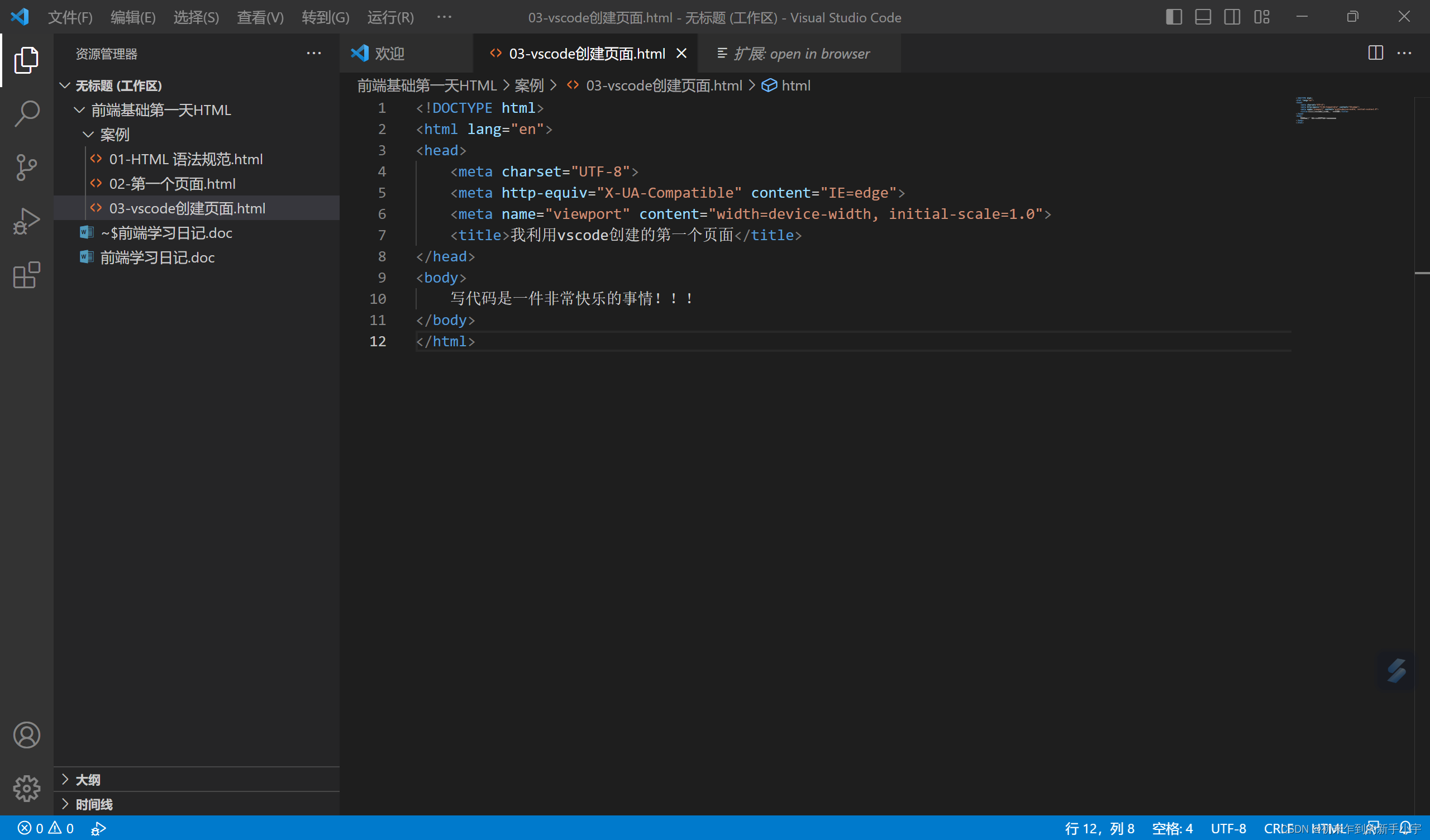Expand the 大纲 outline section

88,779
